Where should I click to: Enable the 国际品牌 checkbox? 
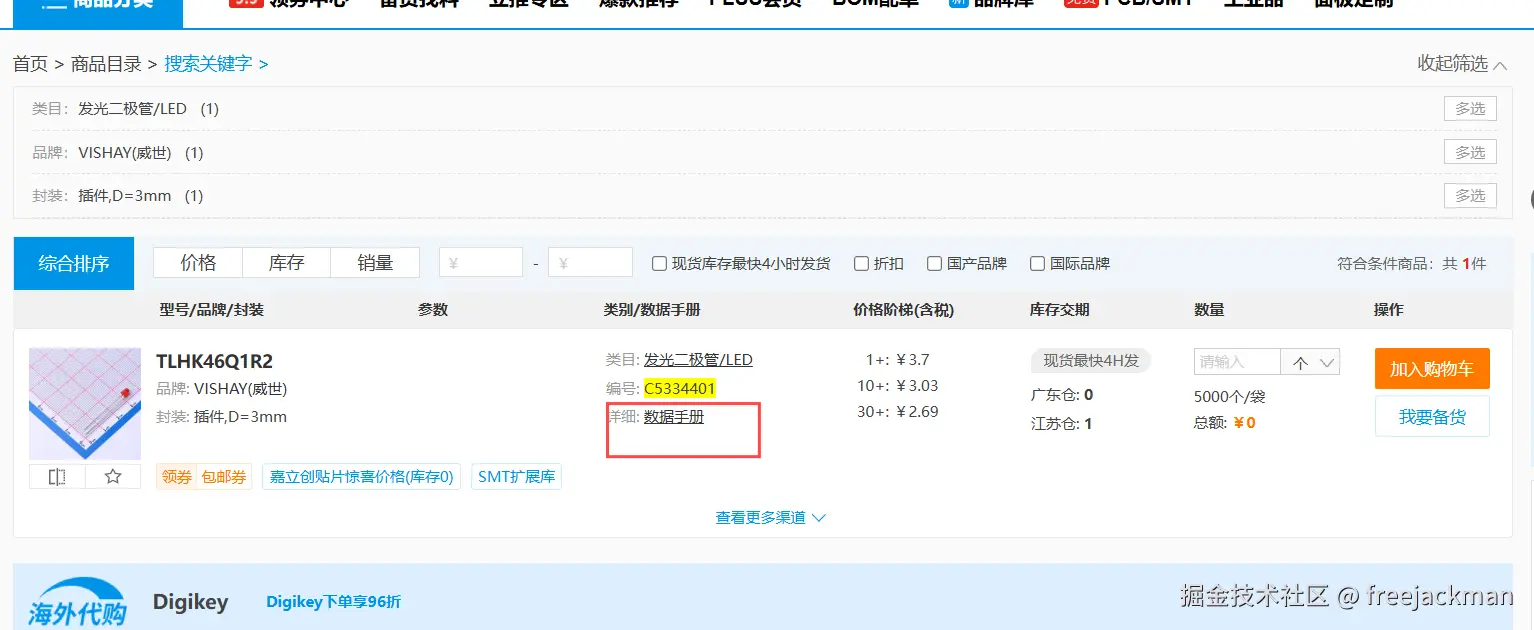point(1037,263)
